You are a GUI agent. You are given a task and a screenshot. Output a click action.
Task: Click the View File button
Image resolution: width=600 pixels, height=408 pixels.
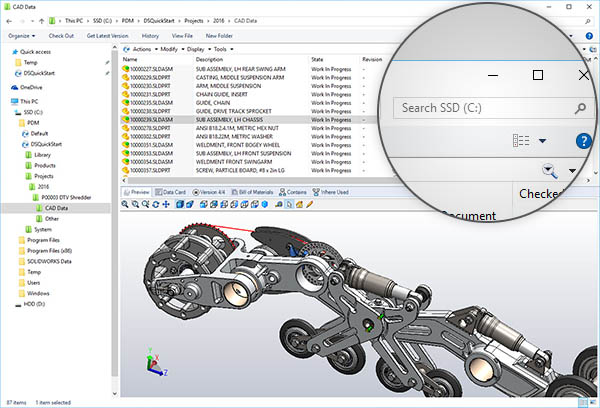click(182, 36)
